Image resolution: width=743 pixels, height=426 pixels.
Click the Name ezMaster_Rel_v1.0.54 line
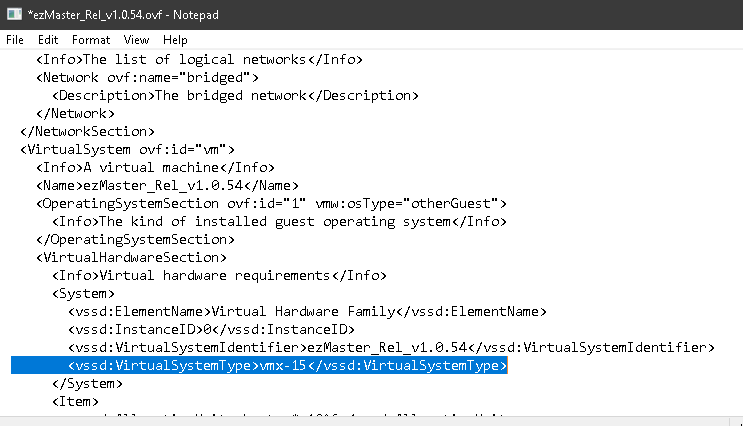pyautogui.click(x=167, y=186)
